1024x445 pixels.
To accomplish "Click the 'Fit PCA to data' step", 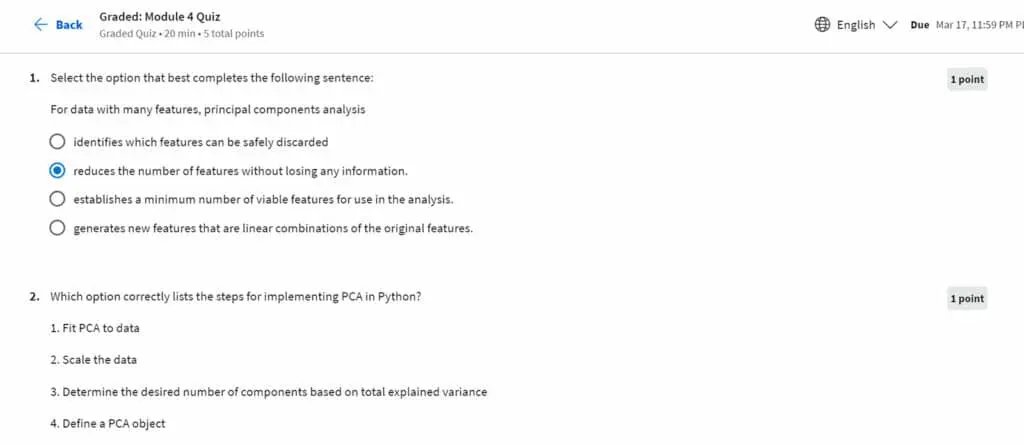I will click(x=95, y=328).
